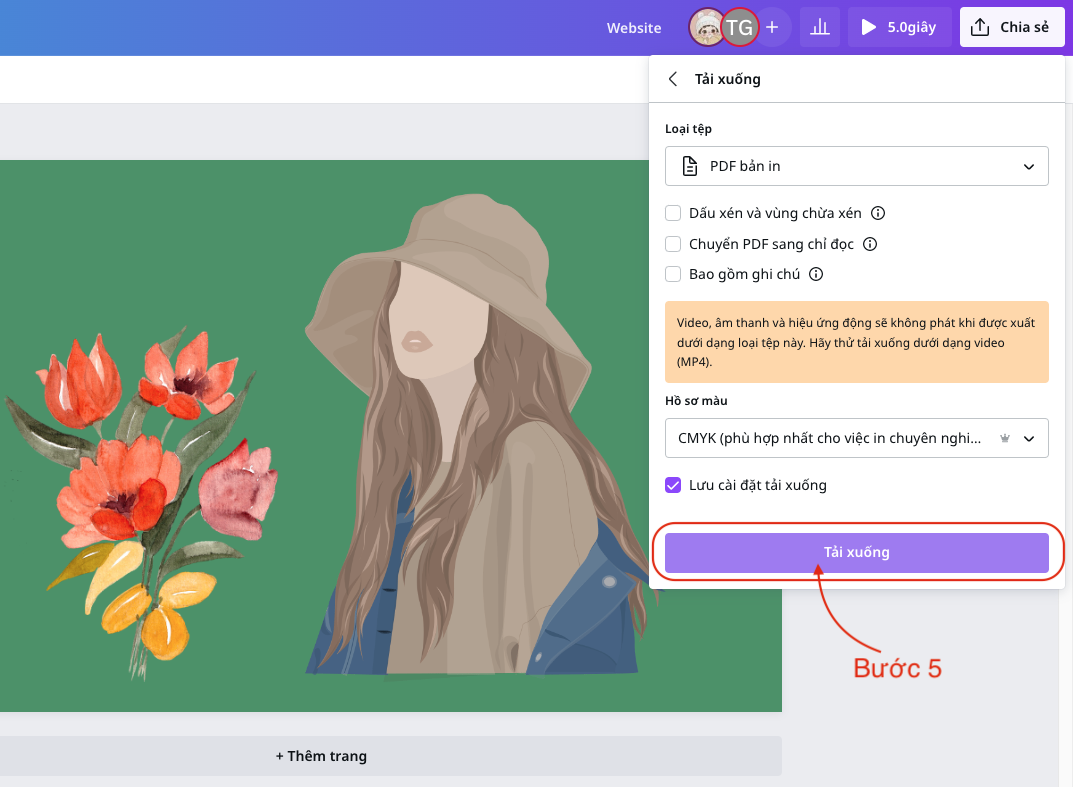1073x787 pixels.
Task: Click the cartoon profile avatar
Action: pos(706,27)
